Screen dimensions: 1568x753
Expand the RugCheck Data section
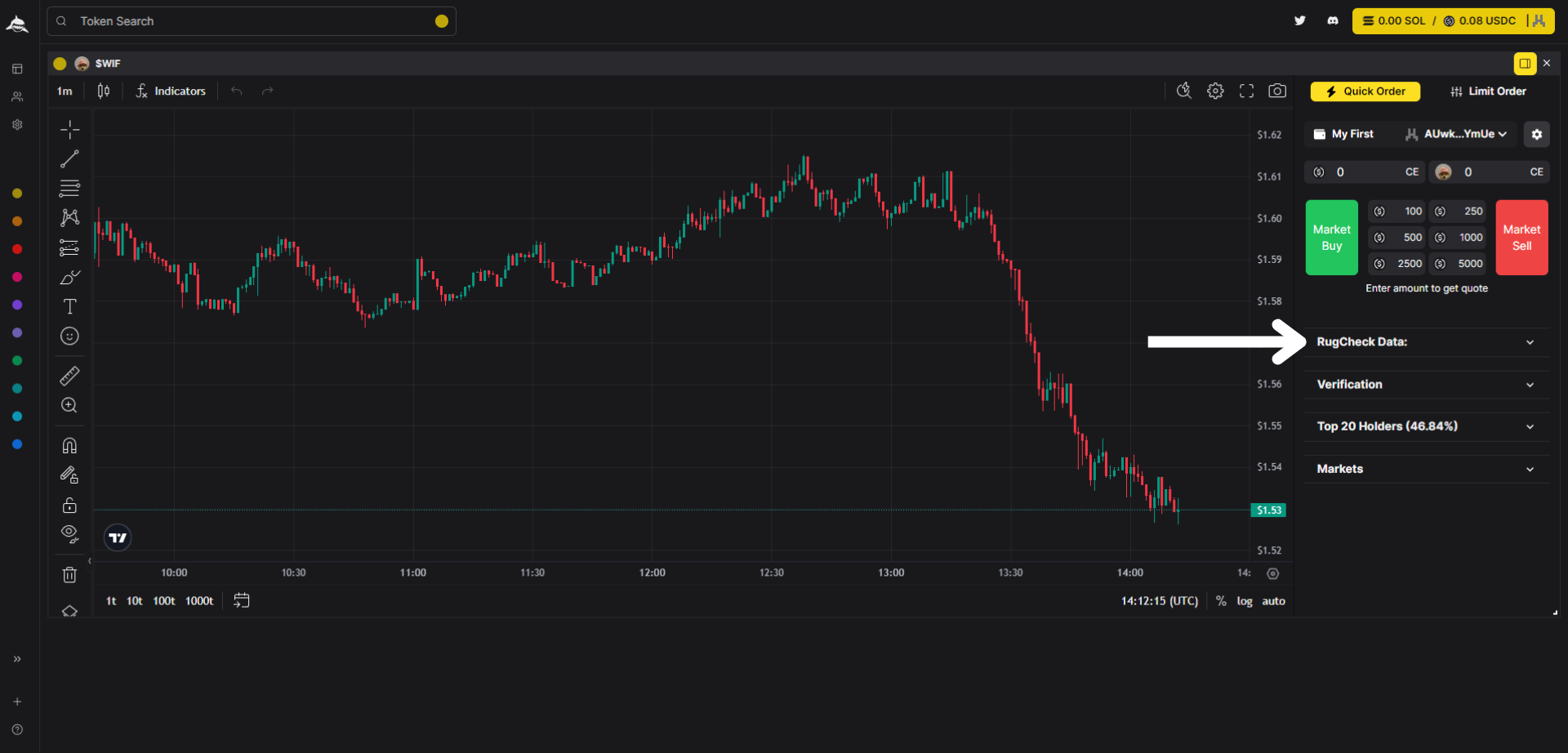click(x=1426, y=342)
